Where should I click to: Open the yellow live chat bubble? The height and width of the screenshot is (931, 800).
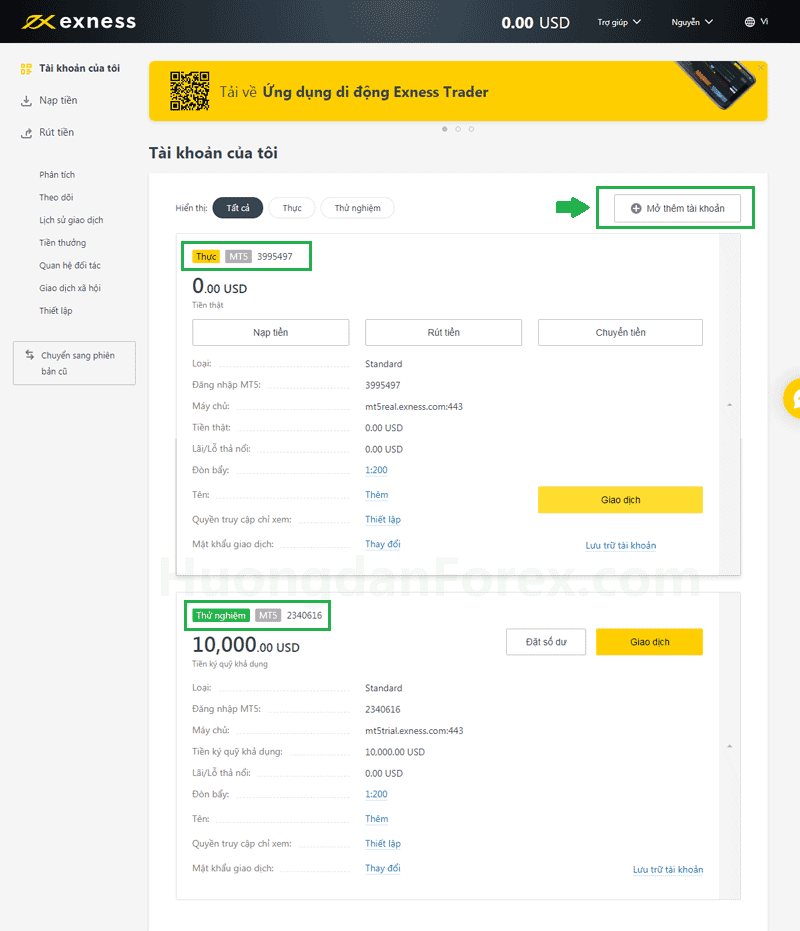(x=793, y=398)
